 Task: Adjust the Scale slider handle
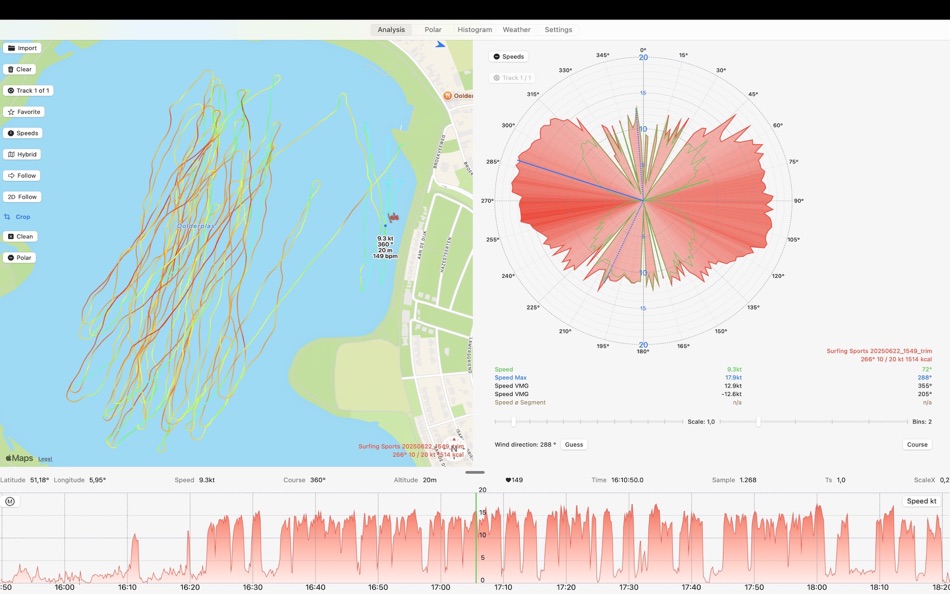pyautogui.click(x=514, y=421)
